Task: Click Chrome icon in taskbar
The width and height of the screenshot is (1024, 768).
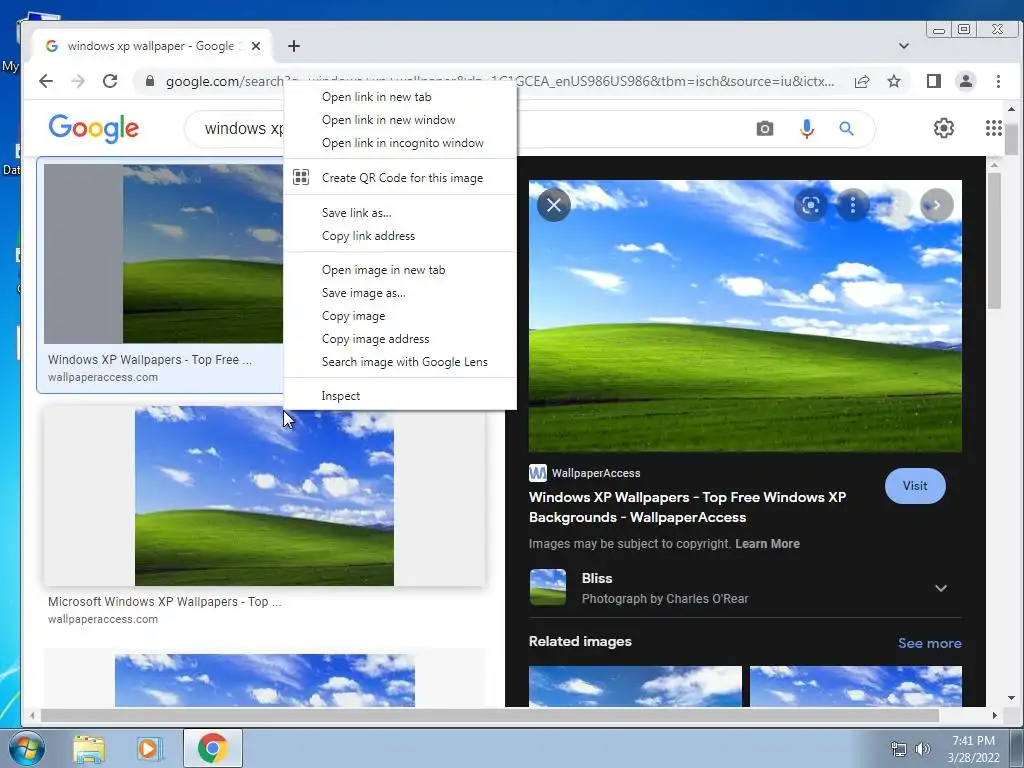Action: [212, 748]
